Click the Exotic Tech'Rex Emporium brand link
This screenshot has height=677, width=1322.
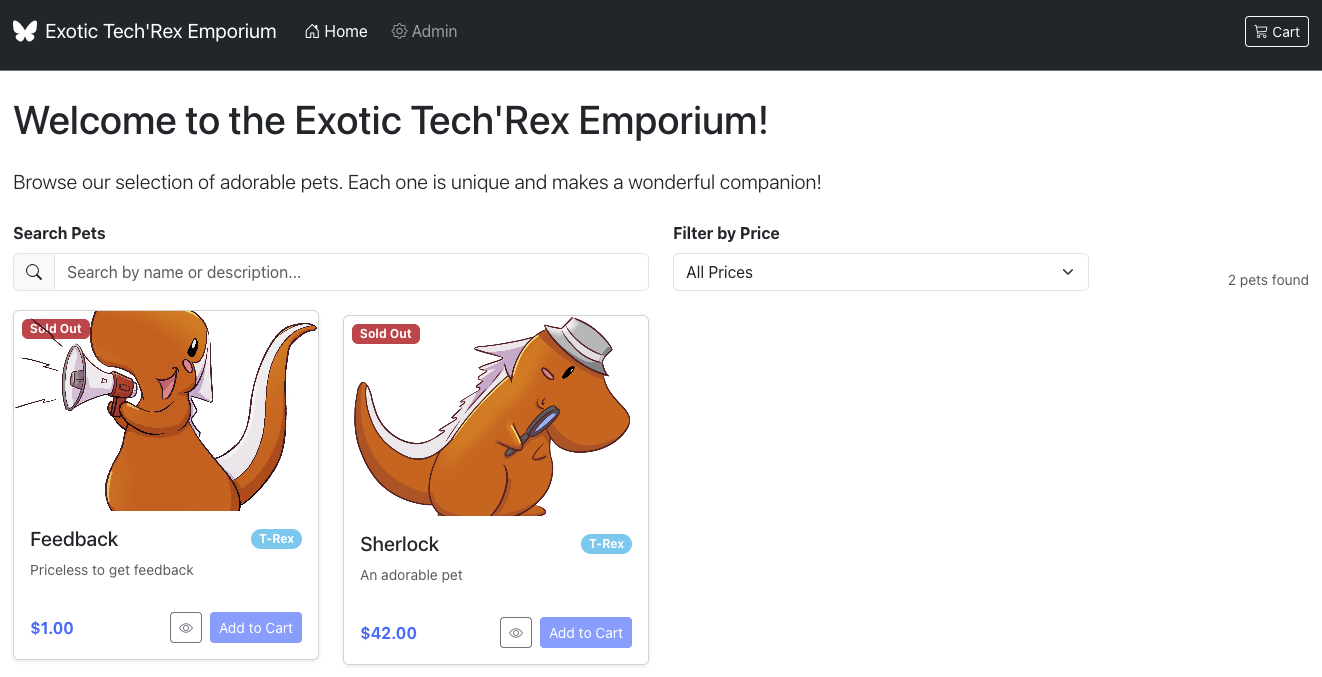(161, 32)
